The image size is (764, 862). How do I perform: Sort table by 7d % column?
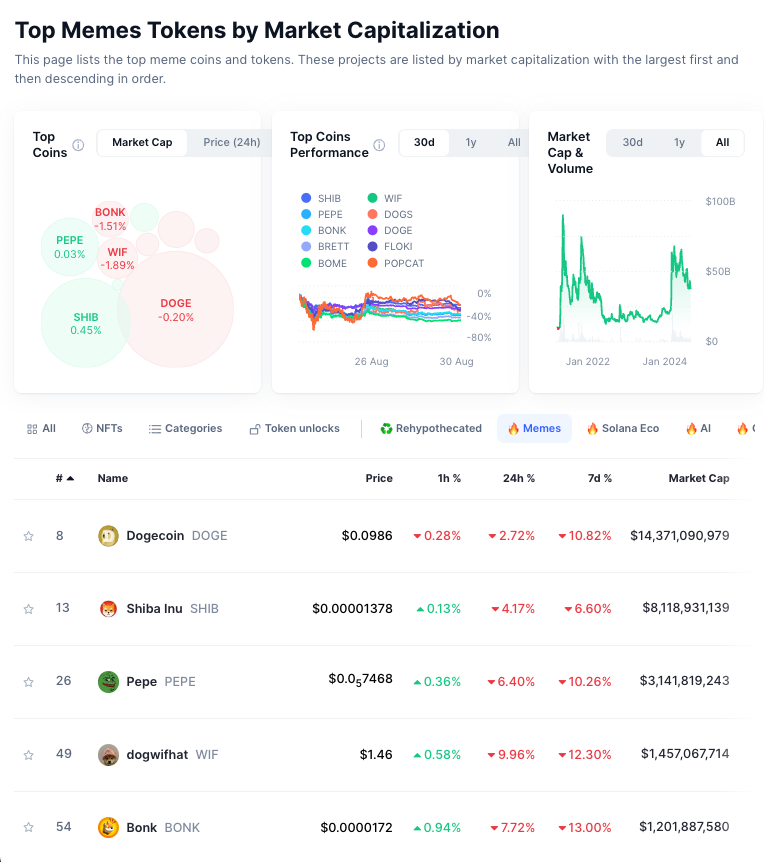pyautogui.click(x=599, y=479)
